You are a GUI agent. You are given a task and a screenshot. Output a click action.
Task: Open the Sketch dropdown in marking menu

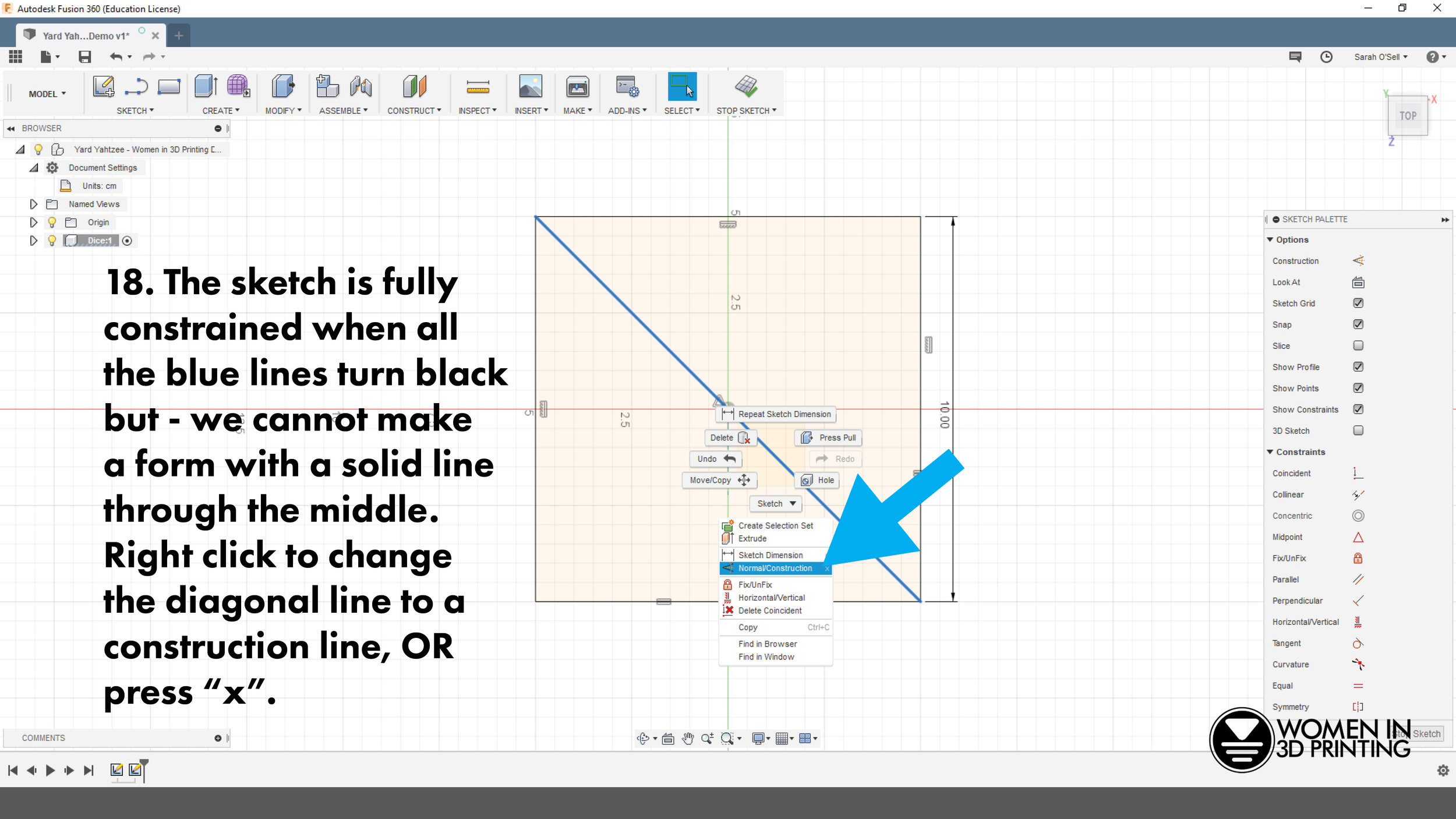776,504
